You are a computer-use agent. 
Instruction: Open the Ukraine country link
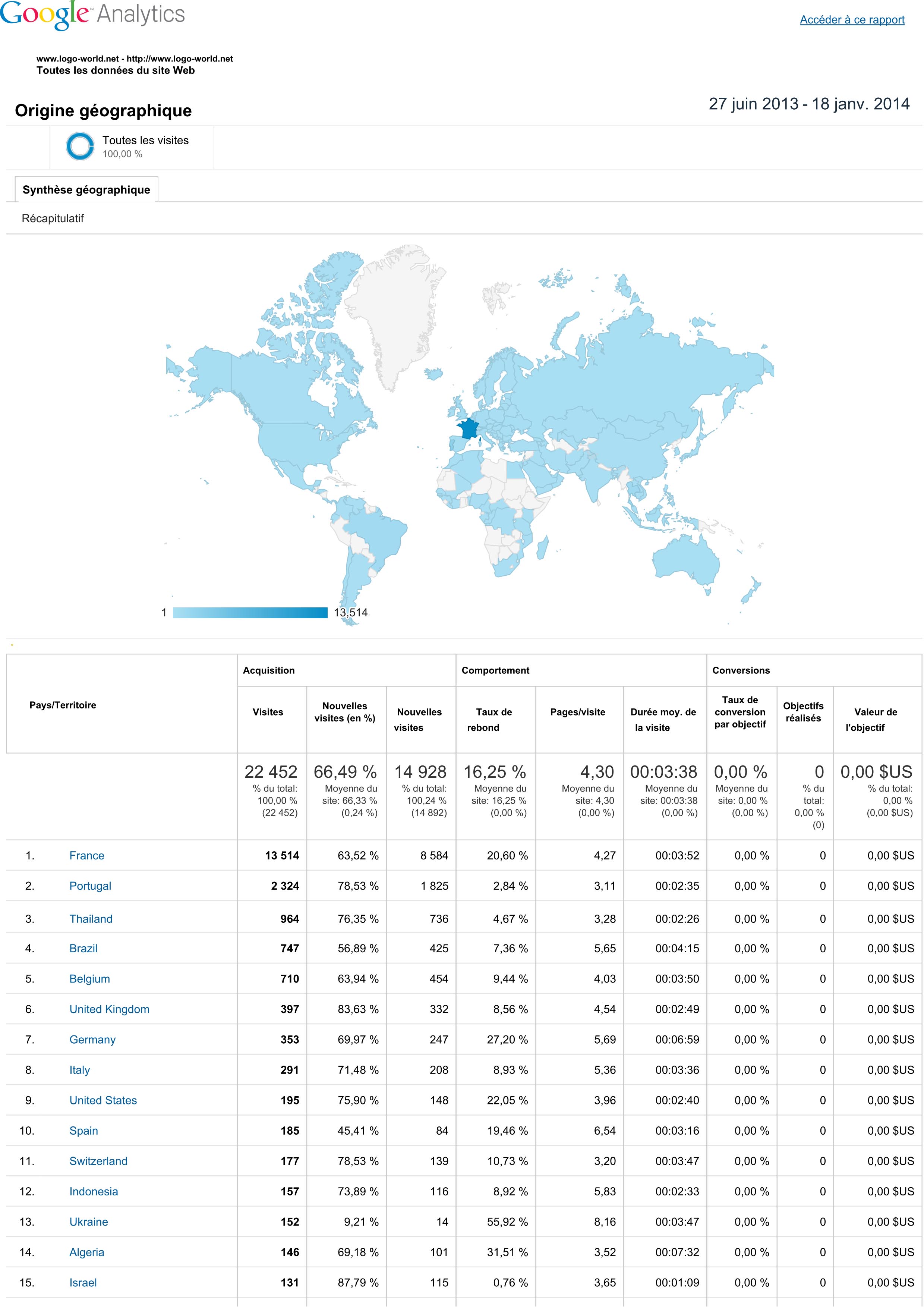89,1221
